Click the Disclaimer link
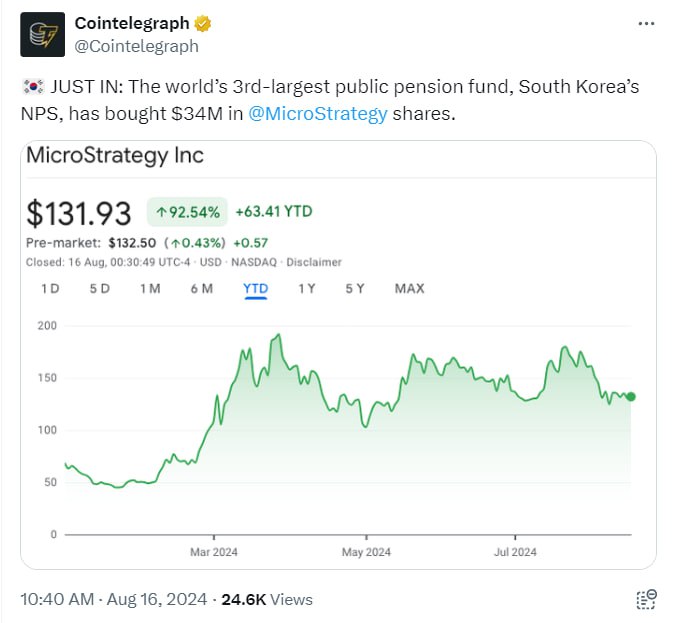Screen dimensions: 675x623 [x=314, y=262]
